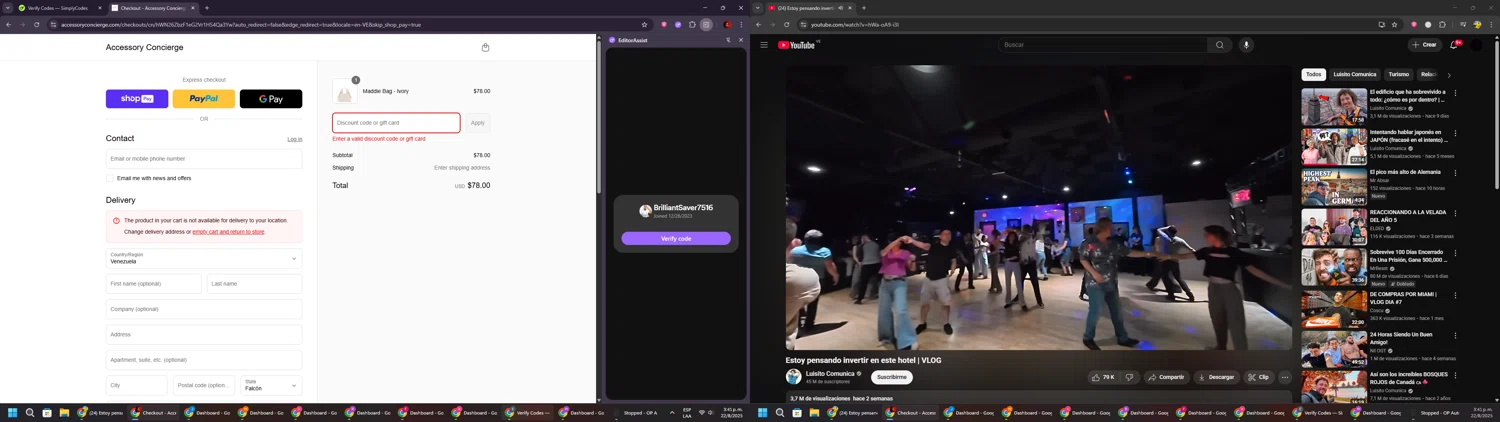The image size is (1500, 422).
Task: Dislike the video with thumbs down
Action: tap(1130, 377)
